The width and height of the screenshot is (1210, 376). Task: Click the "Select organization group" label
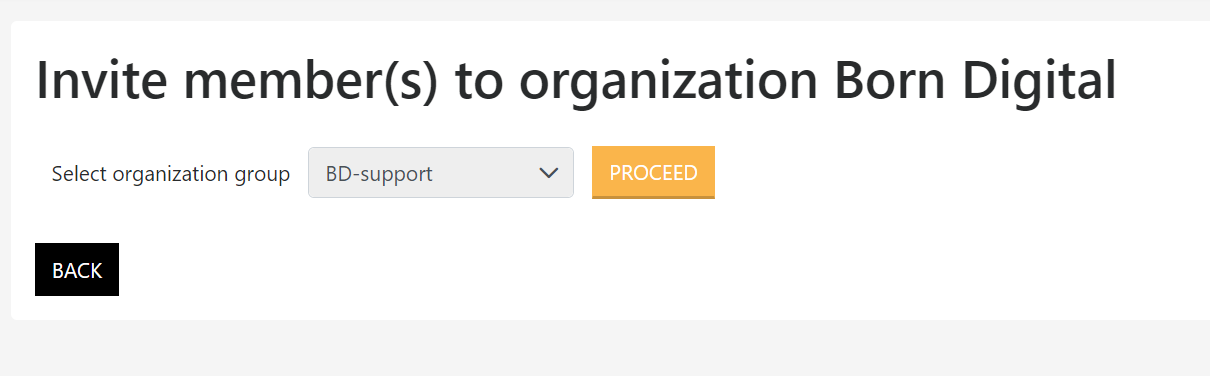171,174
